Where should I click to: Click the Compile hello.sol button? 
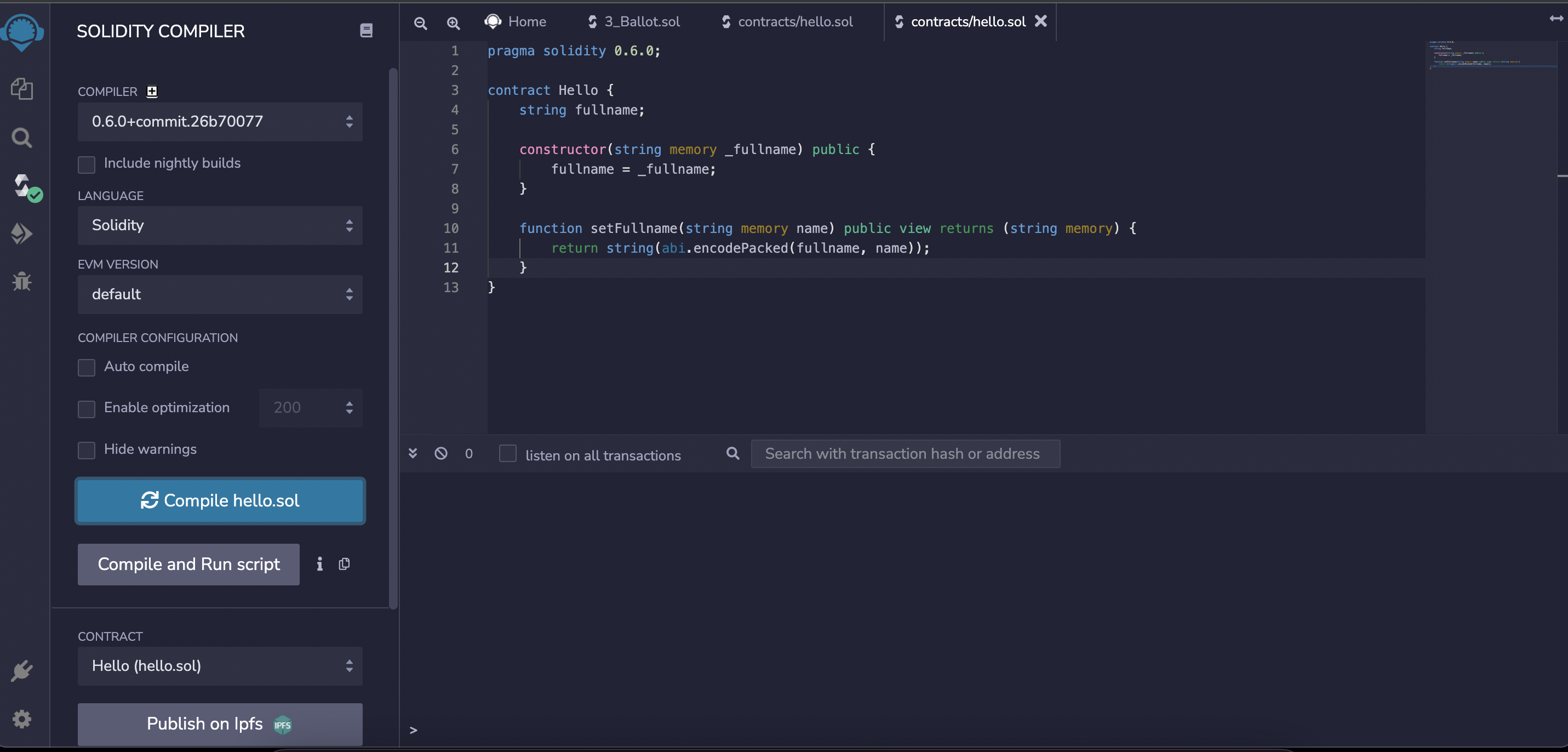(x=220, y=500)
